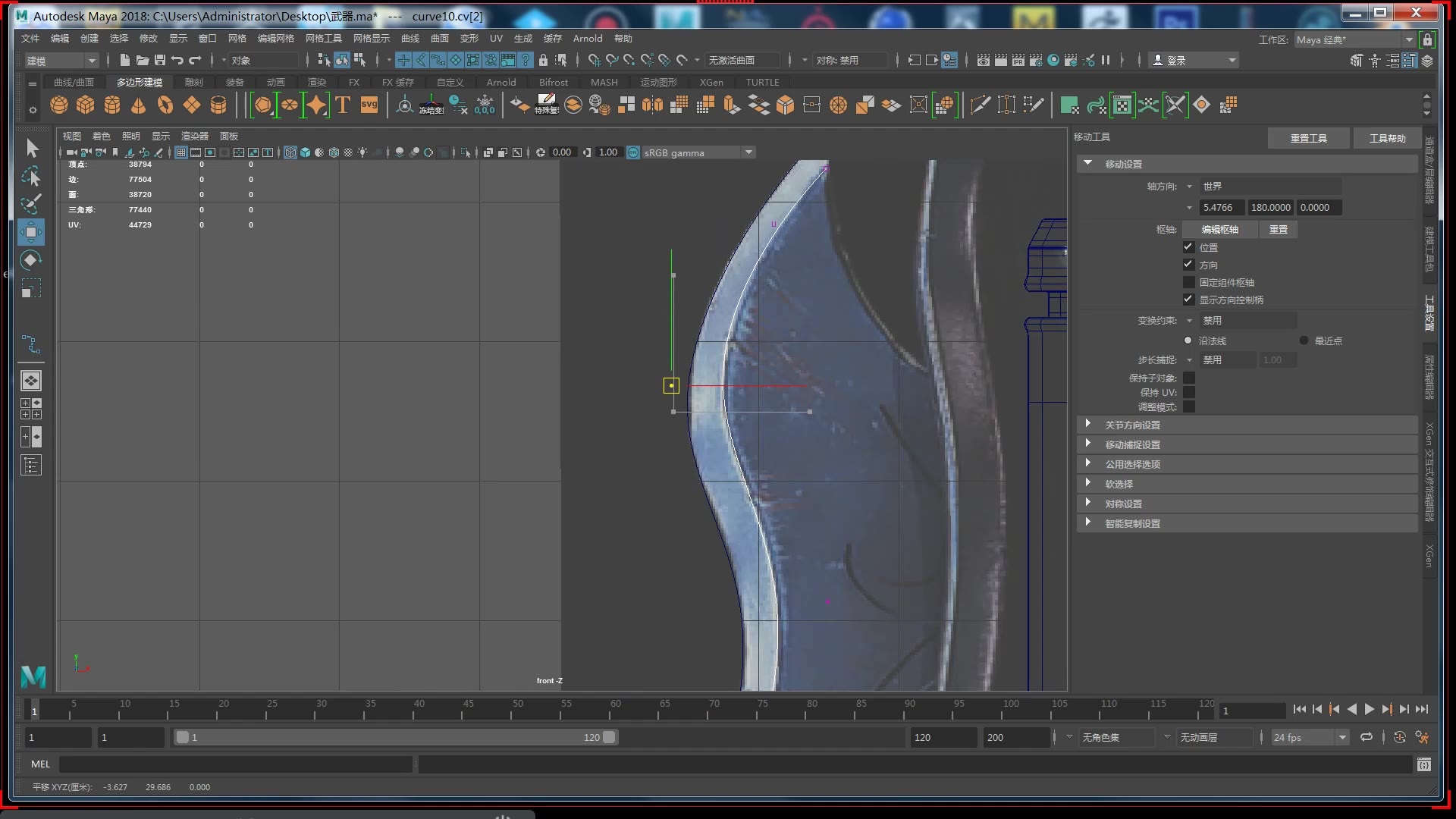Image resolution: width=1456 pixels, height=819 pixels.
Task: Click the Play forwards button
Action: (x=1370, y=709)
